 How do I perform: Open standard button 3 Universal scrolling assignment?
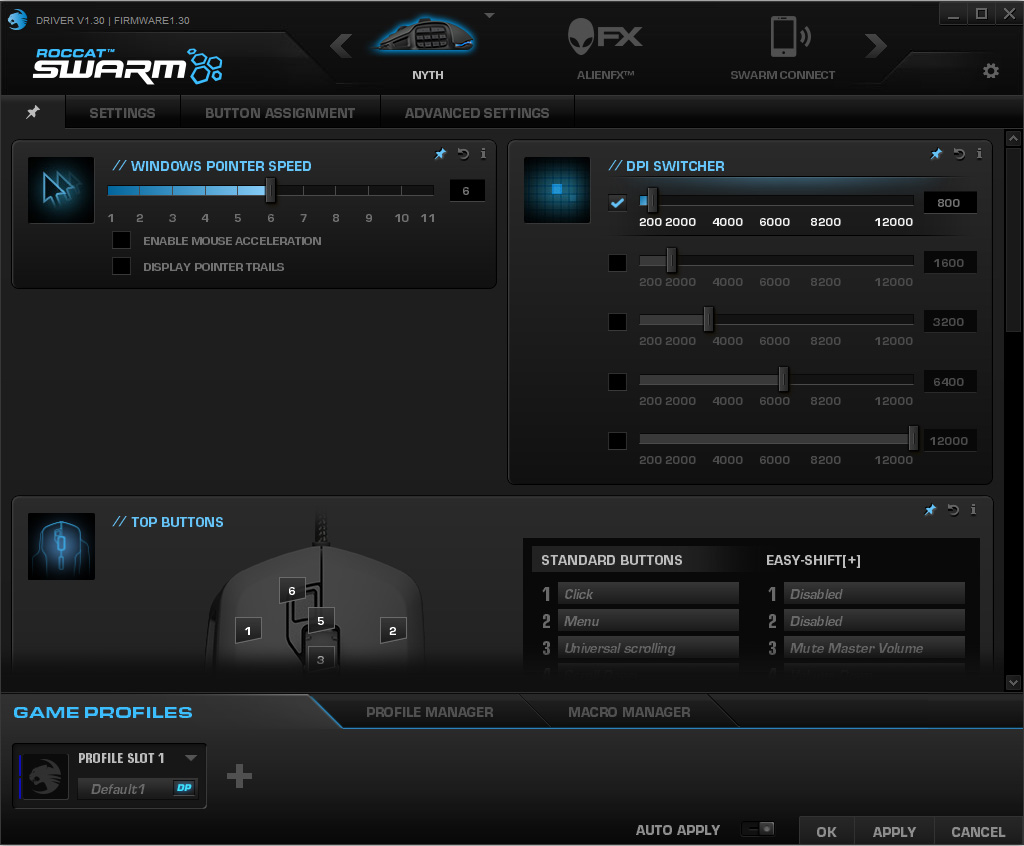(x=648, y=648)
